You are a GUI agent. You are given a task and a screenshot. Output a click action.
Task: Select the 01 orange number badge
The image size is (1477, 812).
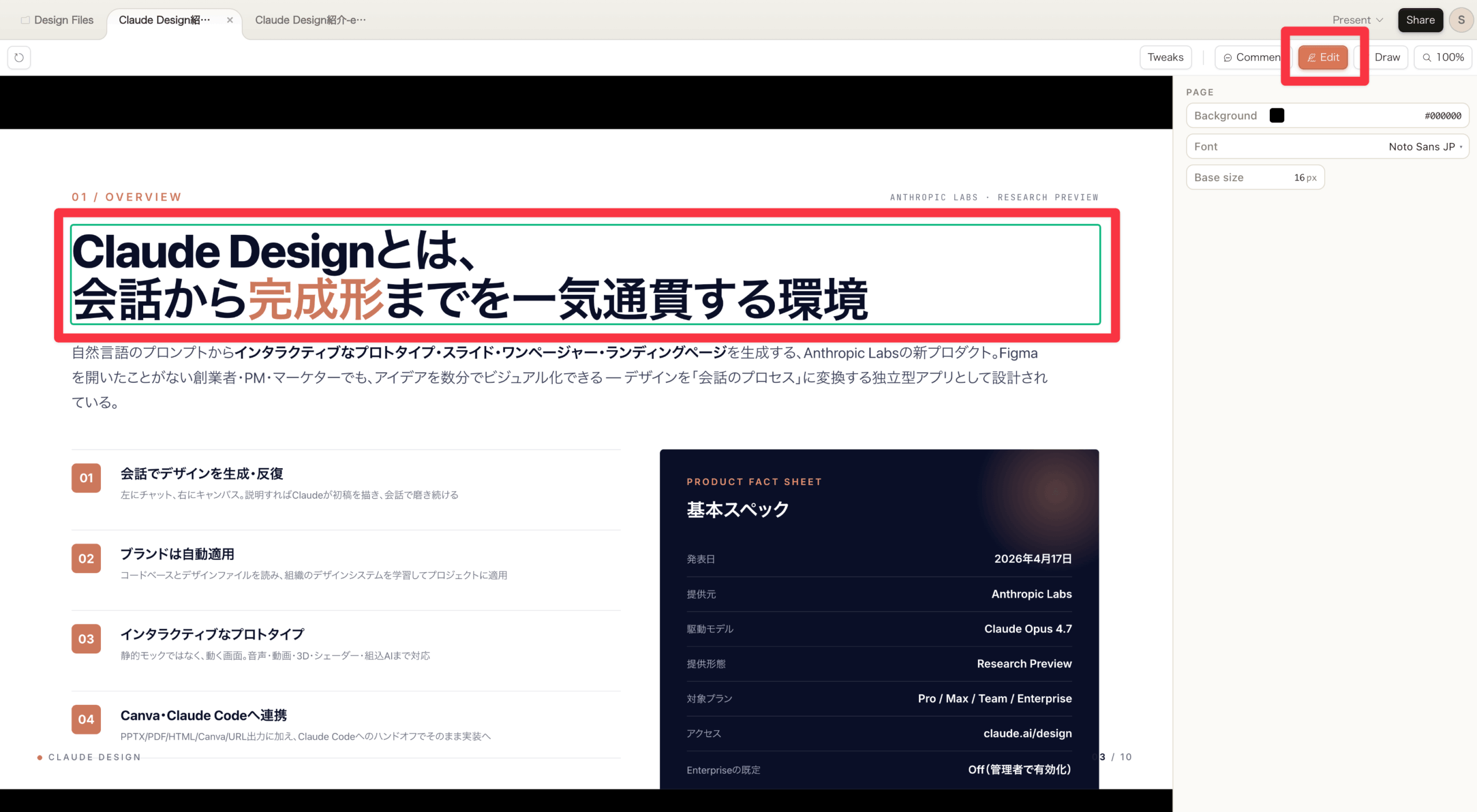(86, 478)
